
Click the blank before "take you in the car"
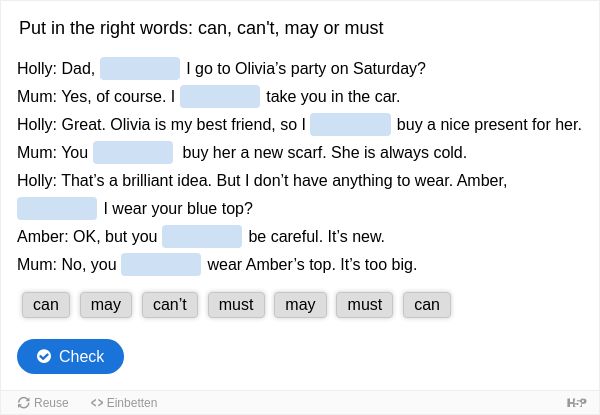(220, 96)
